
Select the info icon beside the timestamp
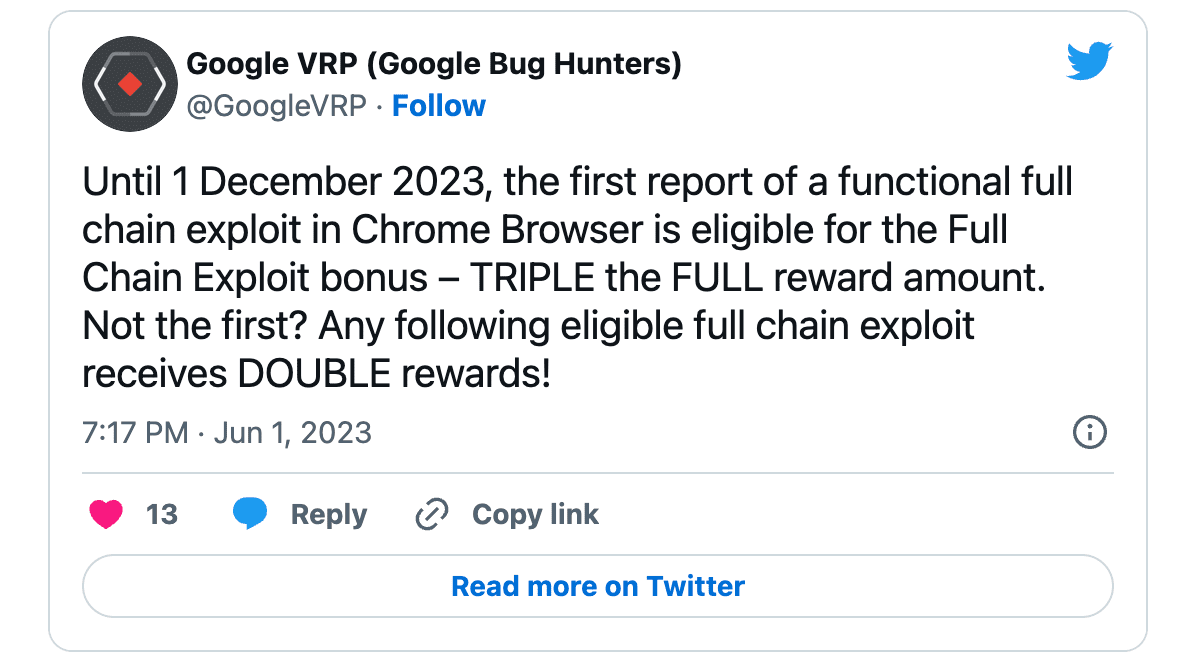pyautogui.click(x=1090, y=432)
